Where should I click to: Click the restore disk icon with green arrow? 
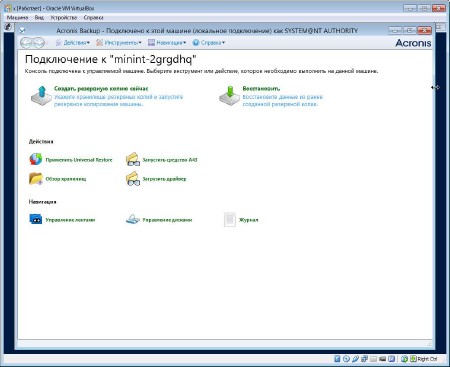click(x=229, y=96)
